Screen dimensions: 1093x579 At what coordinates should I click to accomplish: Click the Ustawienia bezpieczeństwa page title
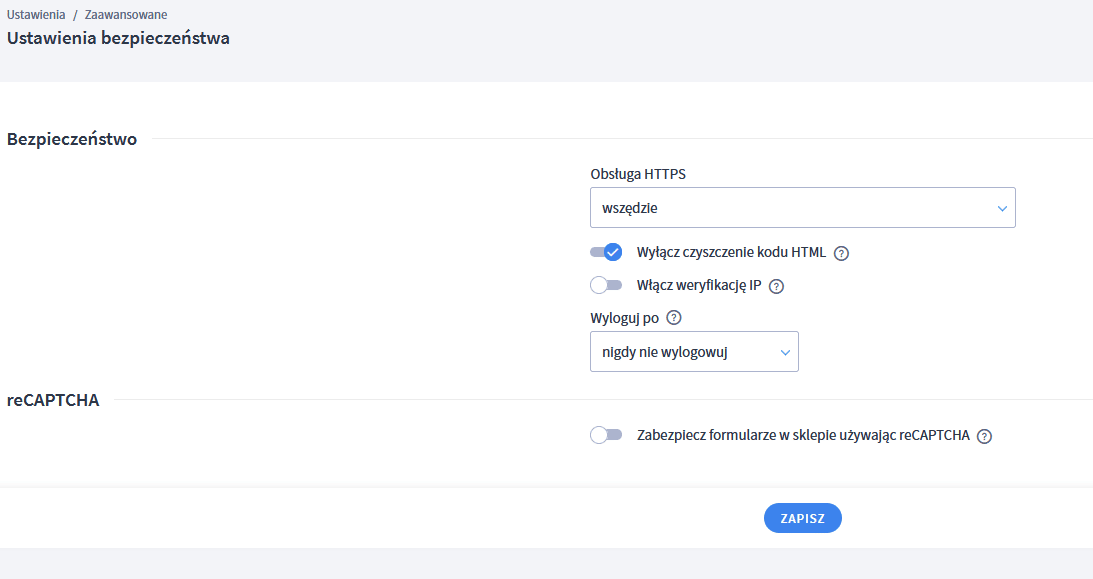[118, 38]
